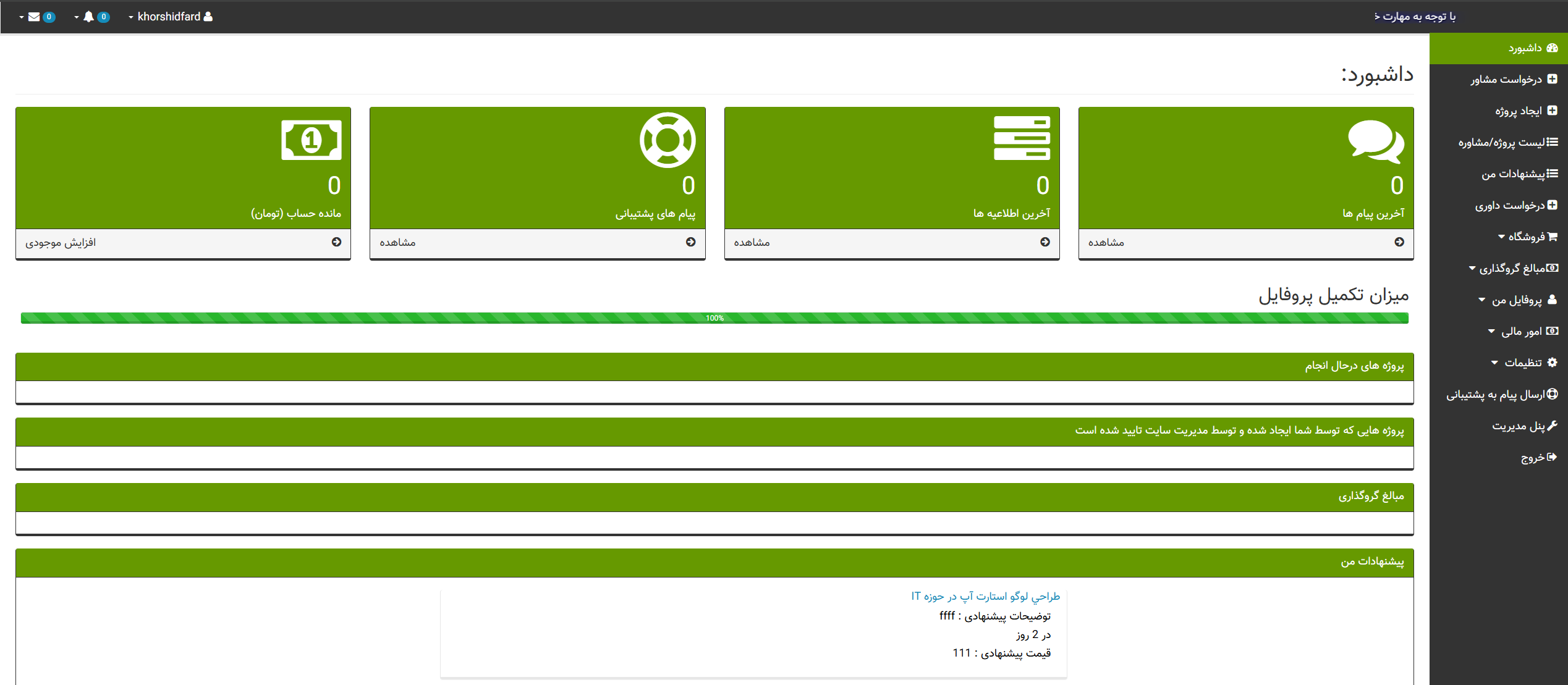Viewport: 1568px width, 685px height.
Task: Click the پروژه های درحال انجام panel header
Action: click(x=714, y=366)
